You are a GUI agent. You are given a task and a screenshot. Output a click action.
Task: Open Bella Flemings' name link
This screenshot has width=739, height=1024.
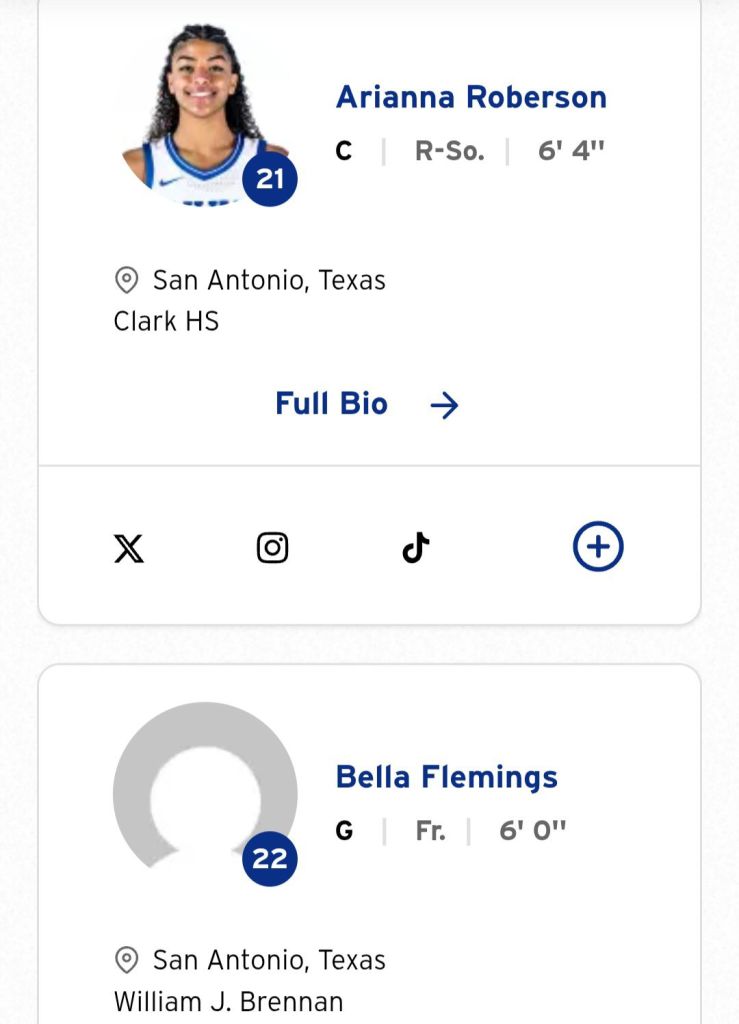click(447, 777)
